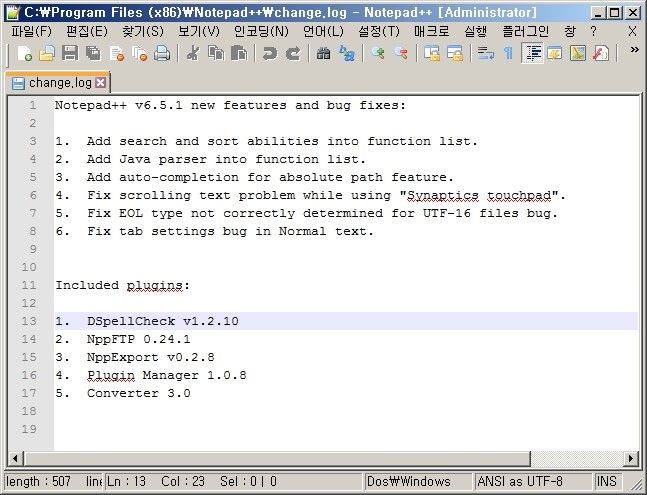
Task: Toggle synchronized vertical scrolling
Action: tap(432, 53)
